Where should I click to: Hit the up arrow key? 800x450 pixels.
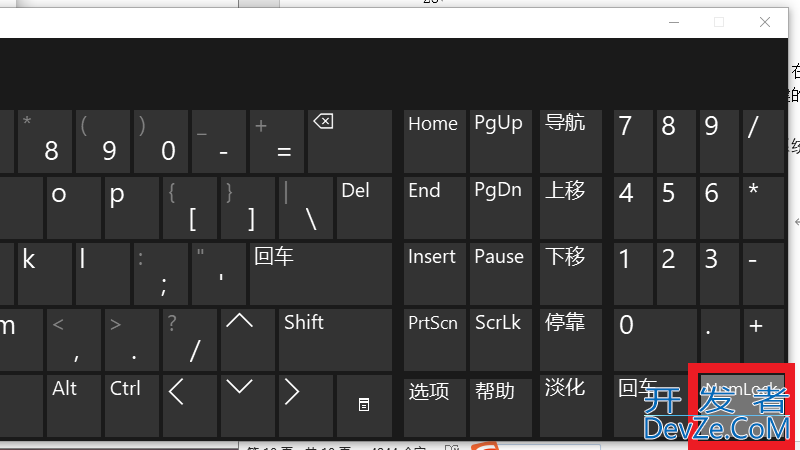pyautogui.click(x=247, y=340)
